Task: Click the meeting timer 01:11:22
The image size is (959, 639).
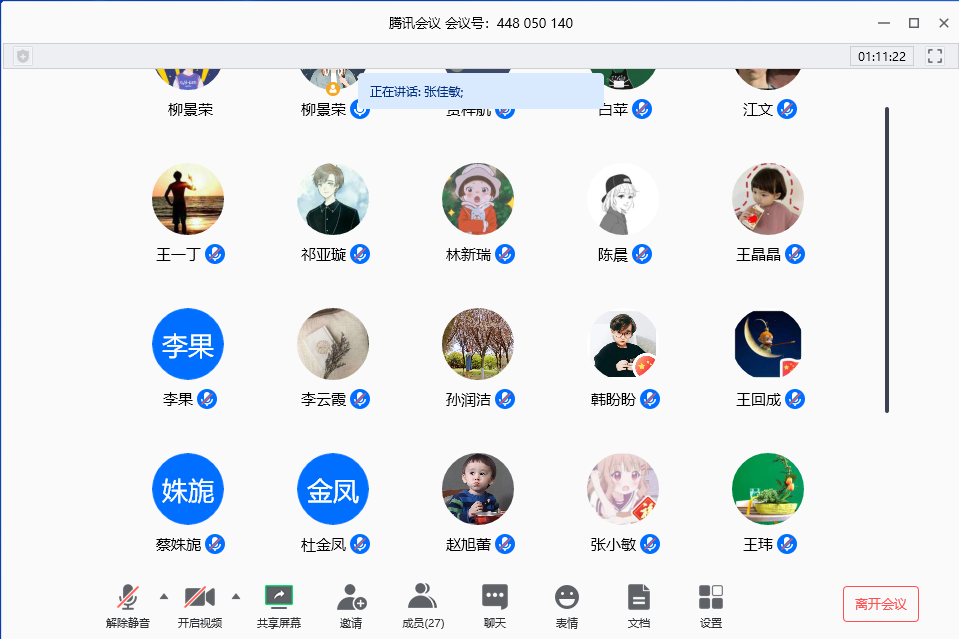Action: 882,56
